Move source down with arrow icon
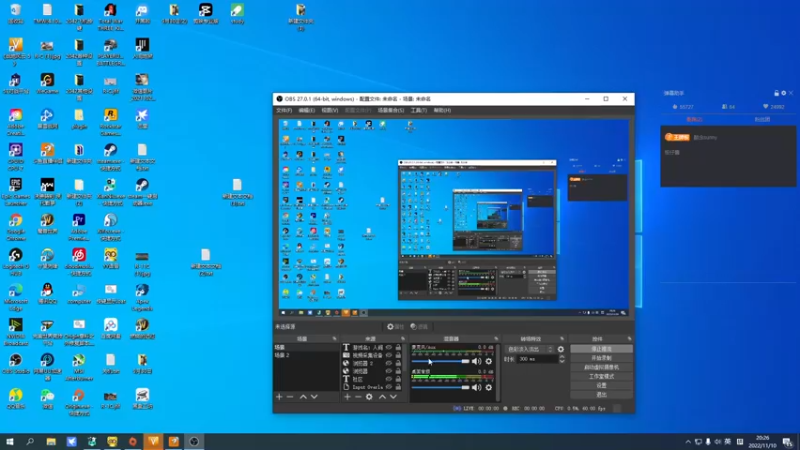 click(393, 396)
